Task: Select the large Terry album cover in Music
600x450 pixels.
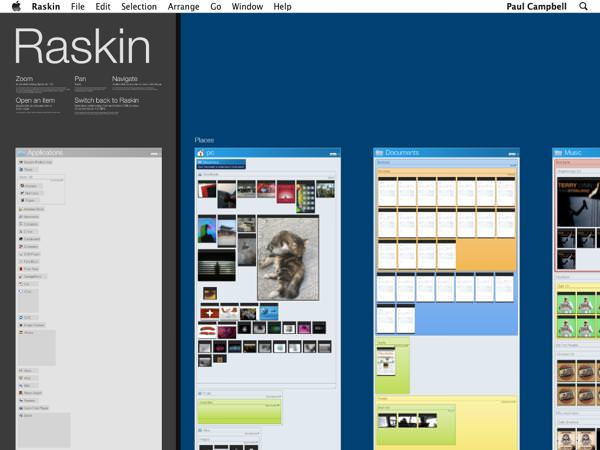Action: point(578,202)
